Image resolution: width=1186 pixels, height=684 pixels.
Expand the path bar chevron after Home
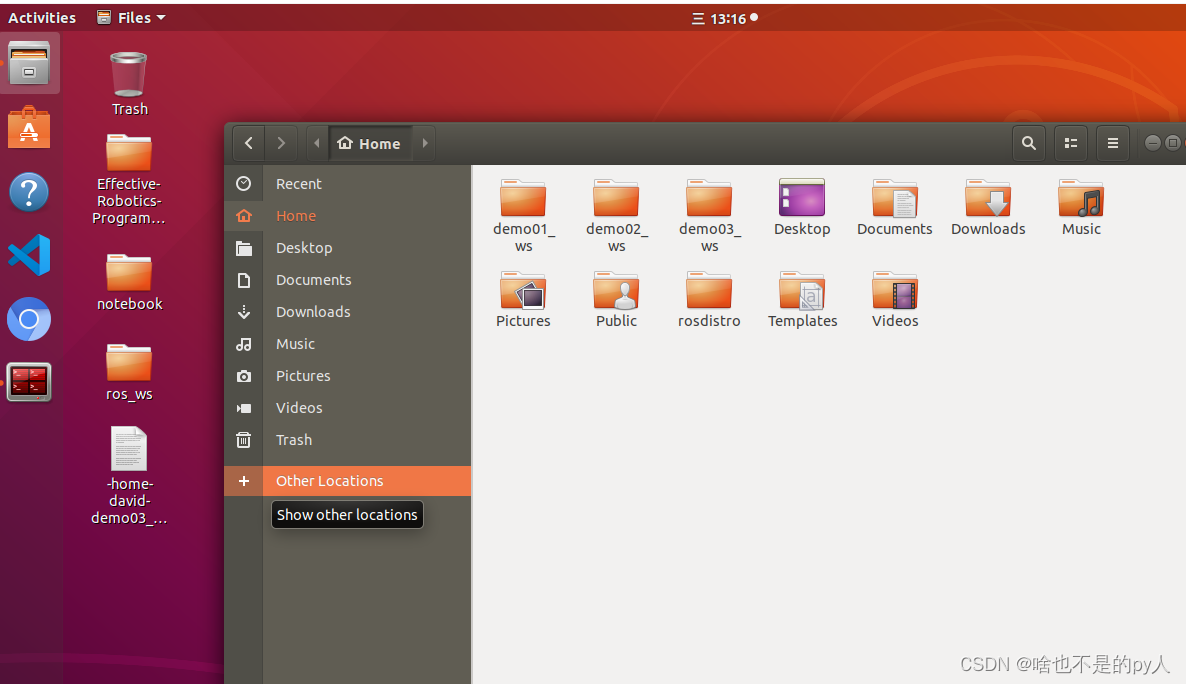[x=424, y=143]
